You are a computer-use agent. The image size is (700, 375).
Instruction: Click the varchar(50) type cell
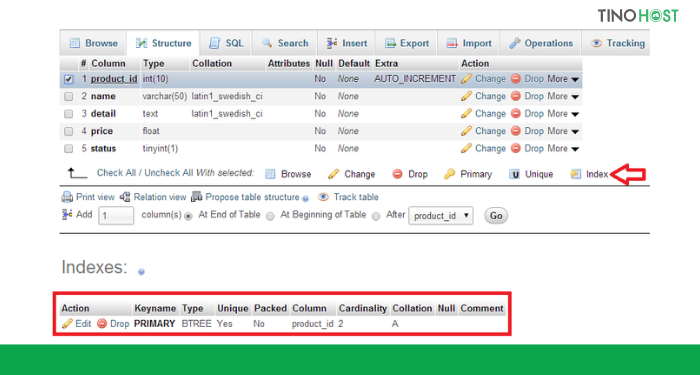pos(165,96)
